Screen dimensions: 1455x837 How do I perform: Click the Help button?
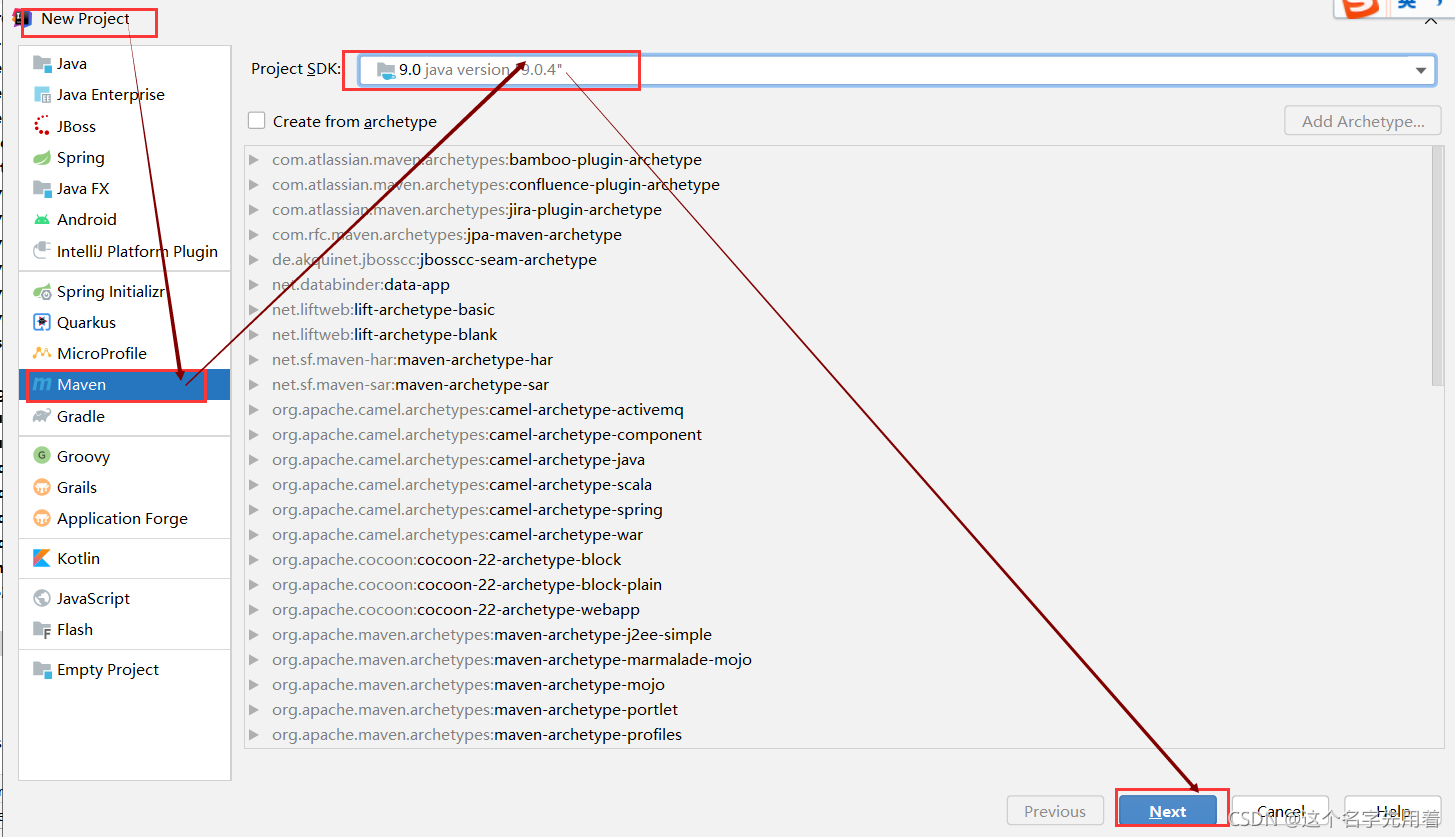pyautogui.click(x=1392, y=812)
